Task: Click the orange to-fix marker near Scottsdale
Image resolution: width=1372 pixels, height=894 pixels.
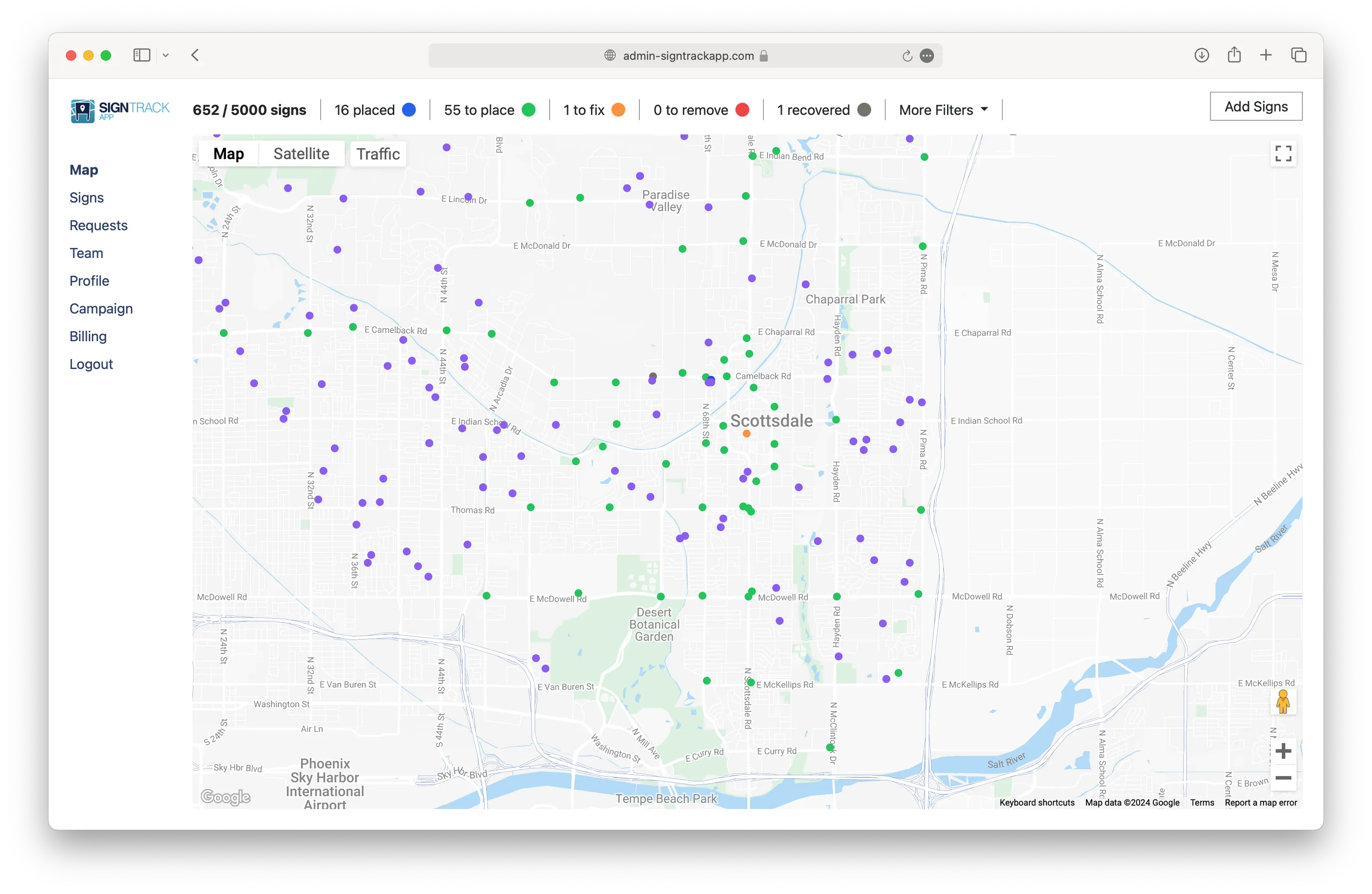Action: click(746, 434)
